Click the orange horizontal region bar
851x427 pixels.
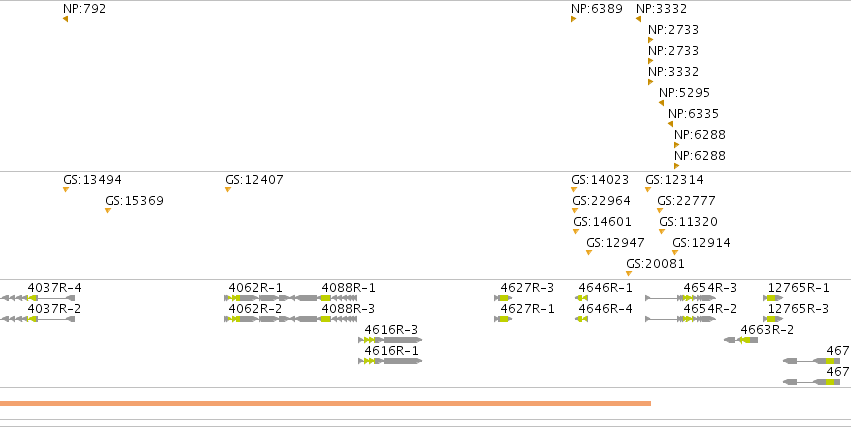coord(326,403)
